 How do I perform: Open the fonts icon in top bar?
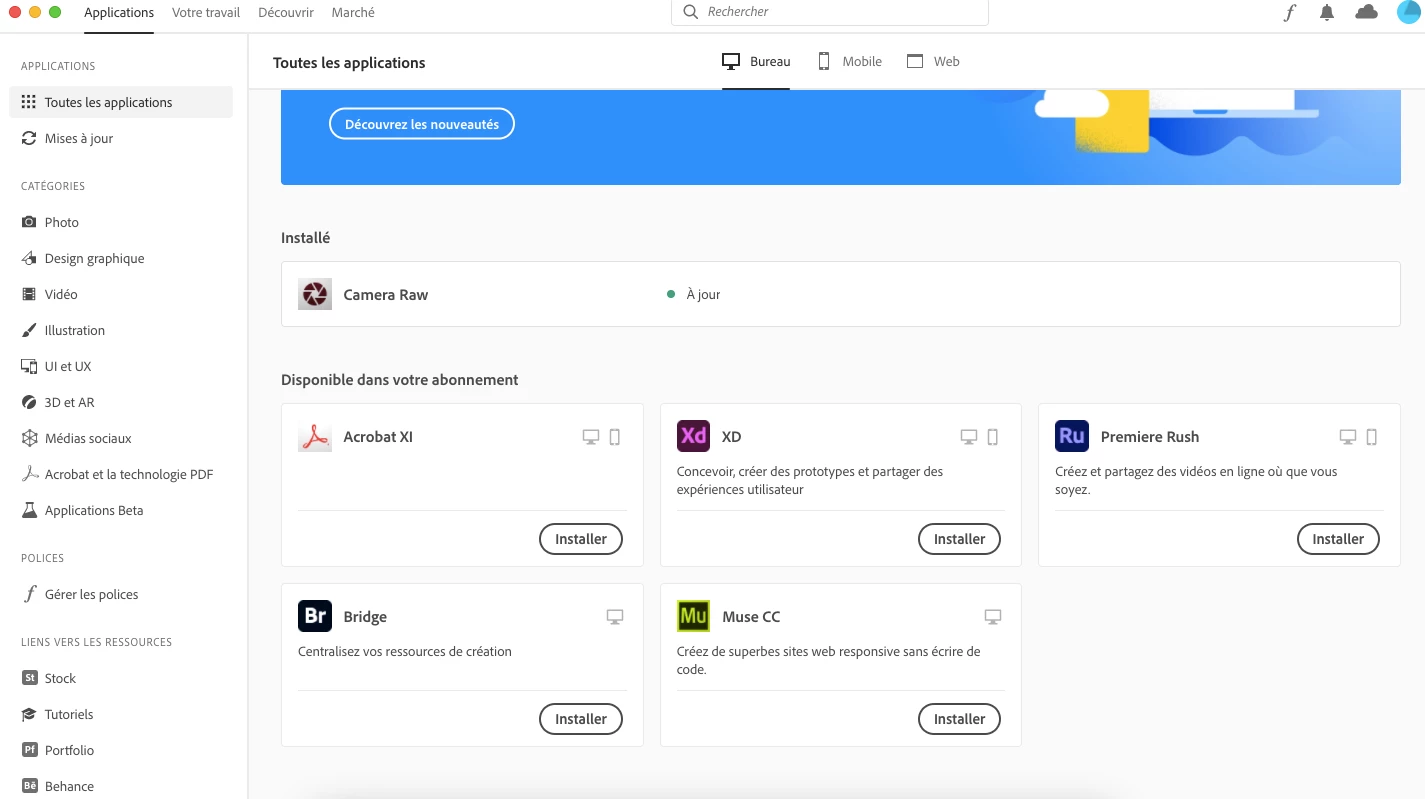tap(1290, 13)
